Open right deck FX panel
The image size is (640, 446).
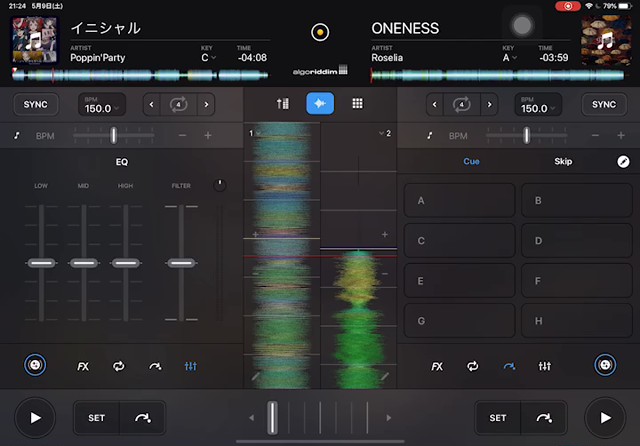point(437,366)
